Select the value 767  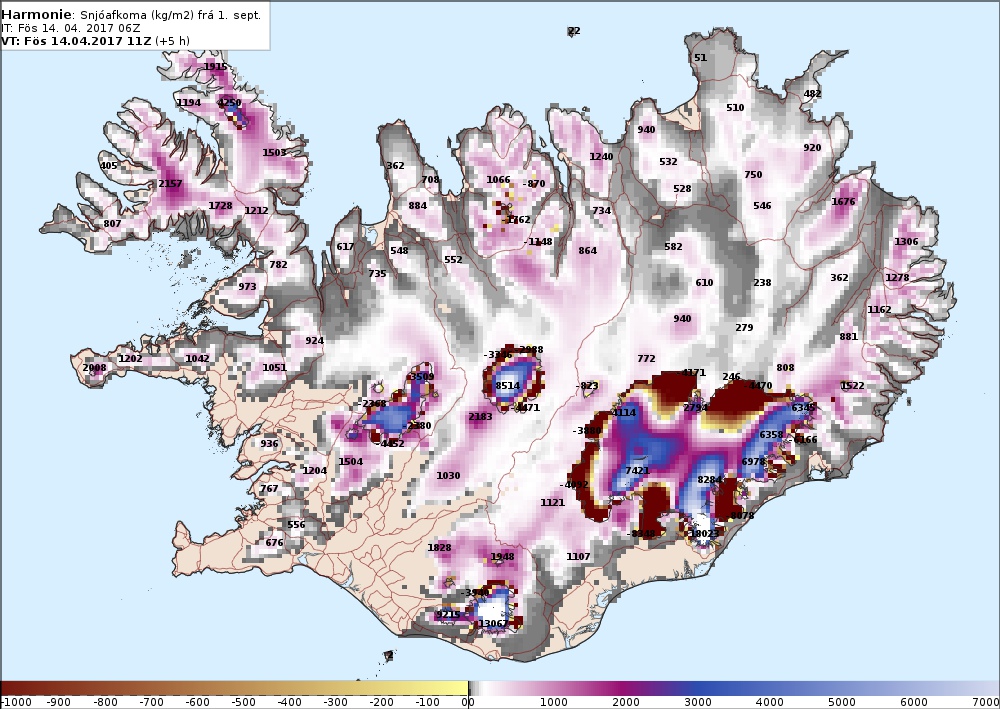tap(269, 488)
